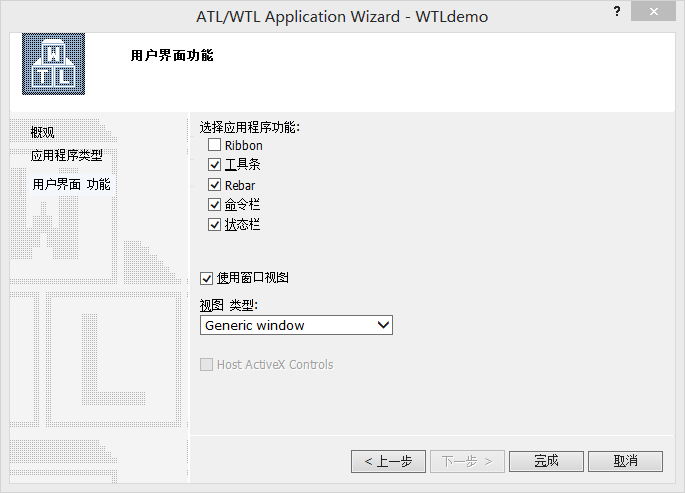Click the 视图 类型: label

click(x=229, y=305)
